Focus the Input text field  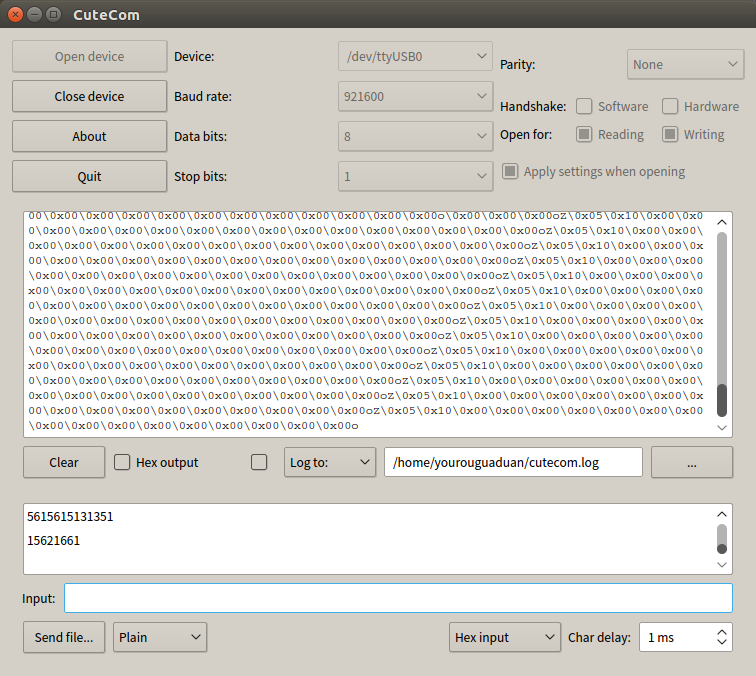[x=398, y=598]
